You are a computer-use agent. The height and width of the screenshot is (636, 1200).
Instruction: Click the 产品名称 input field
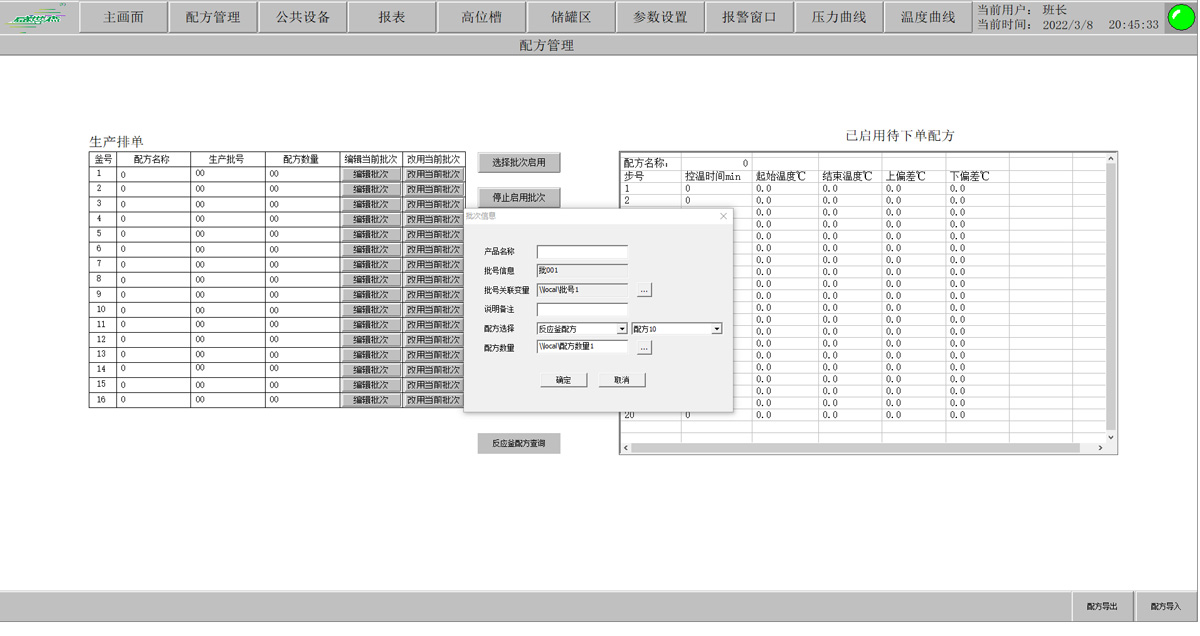[x=582, y=252]
